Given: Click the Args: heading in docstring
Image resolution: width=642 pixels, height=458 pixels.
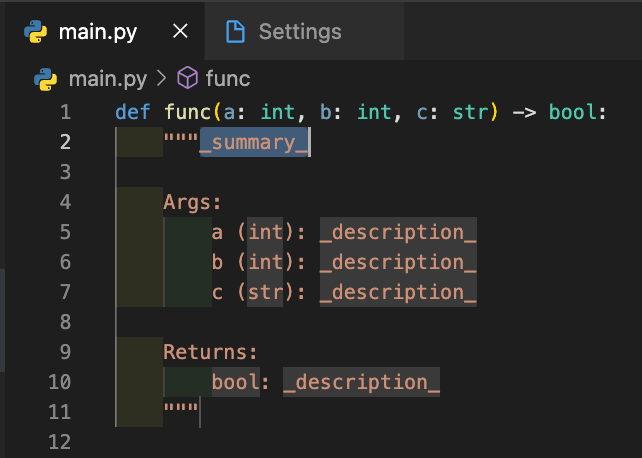Looking at the screenshot, I should click(x=192, y=202).
